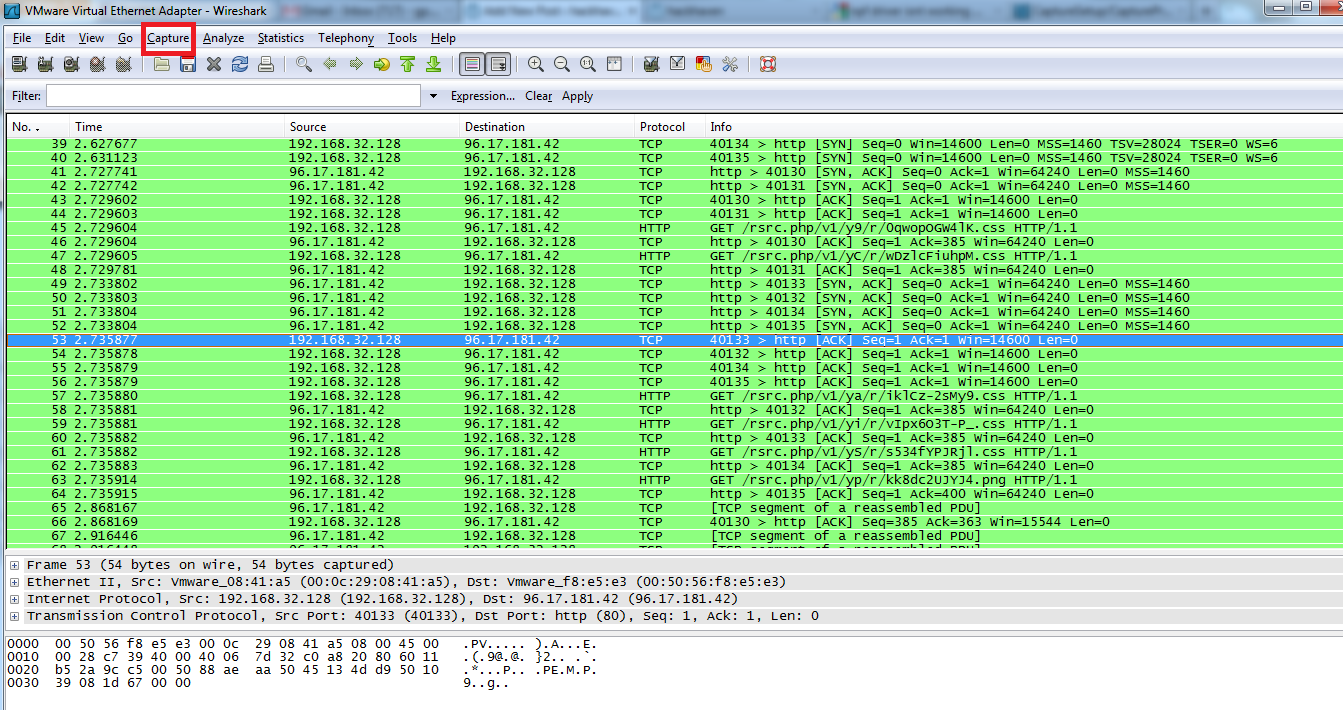
Task: Zoom out the packet text
Action: (x=561, y=64)
